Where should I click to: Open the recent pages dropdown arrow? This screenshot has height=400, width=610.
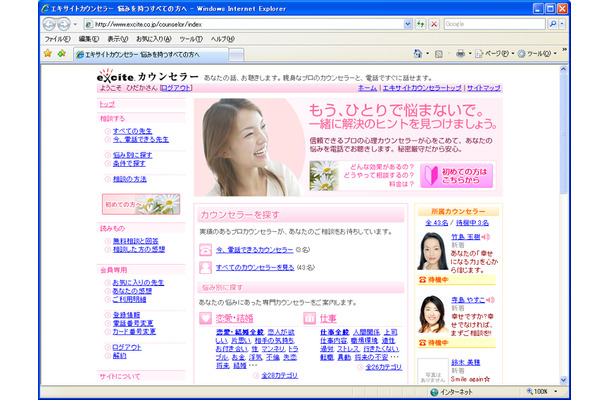pyautogui.click(x=75, y=24)
